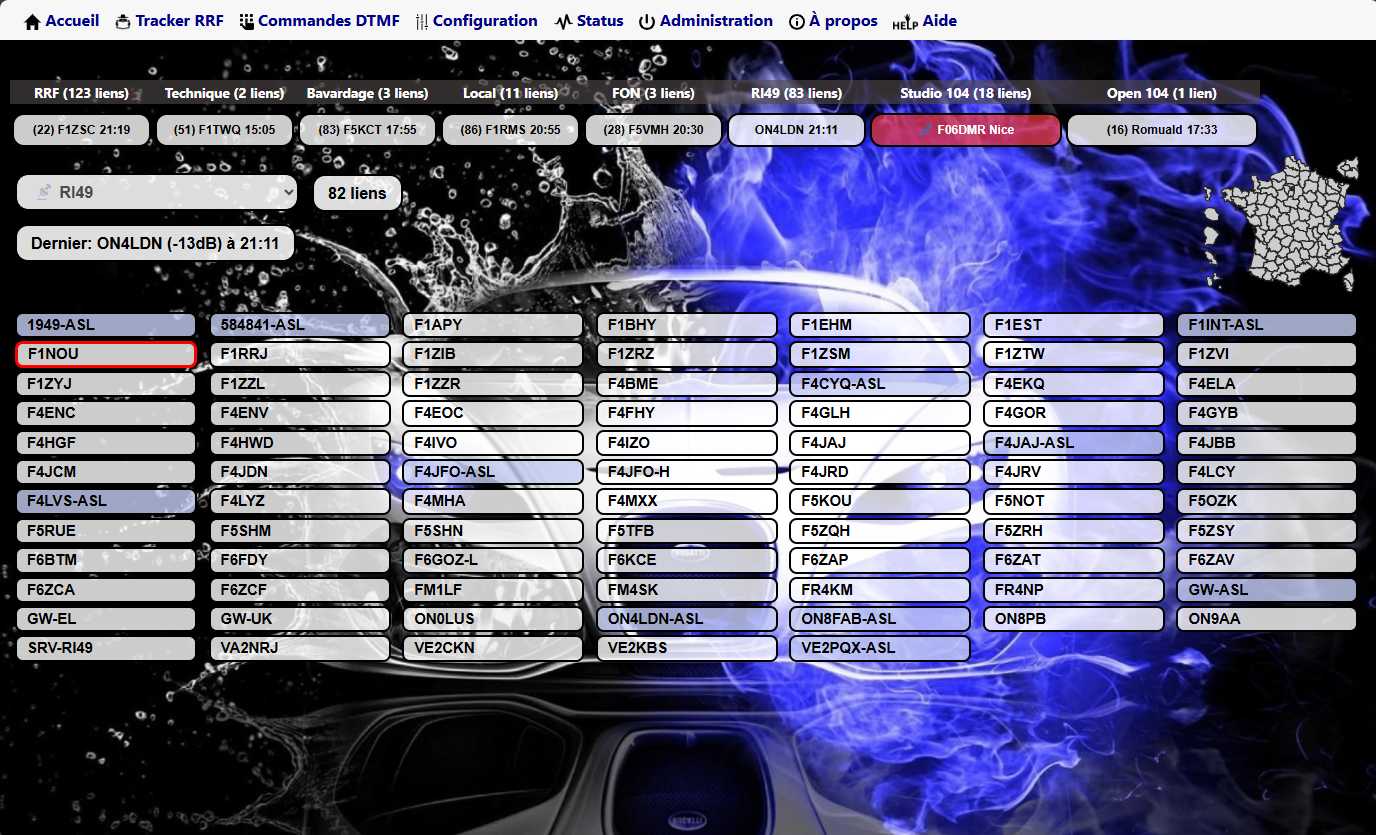The image size is (1376, 835).
Task: Click the Dernier ON4LDN status box
Action: tap(155, 243)
